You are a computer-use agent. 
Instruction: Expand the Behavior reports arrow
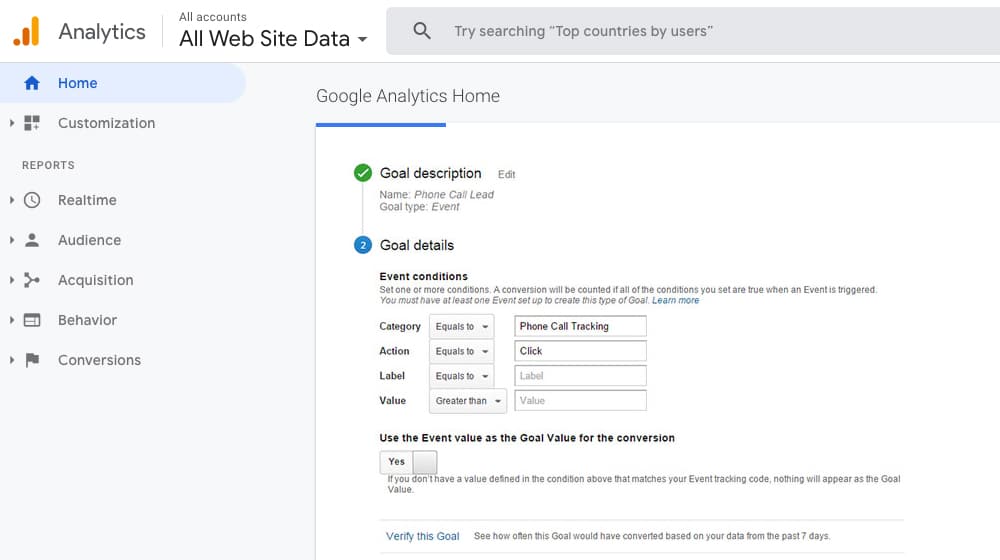[x=11, y=320]
